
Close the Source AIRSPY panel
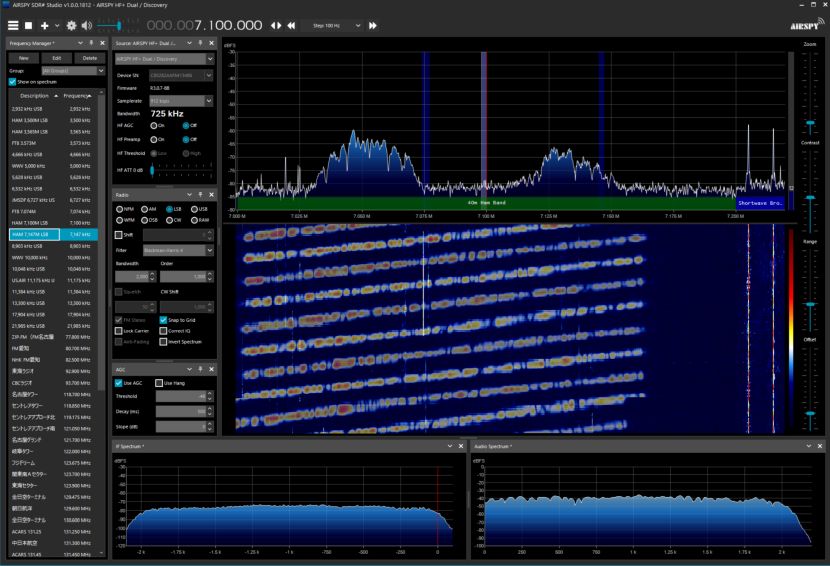211,43
